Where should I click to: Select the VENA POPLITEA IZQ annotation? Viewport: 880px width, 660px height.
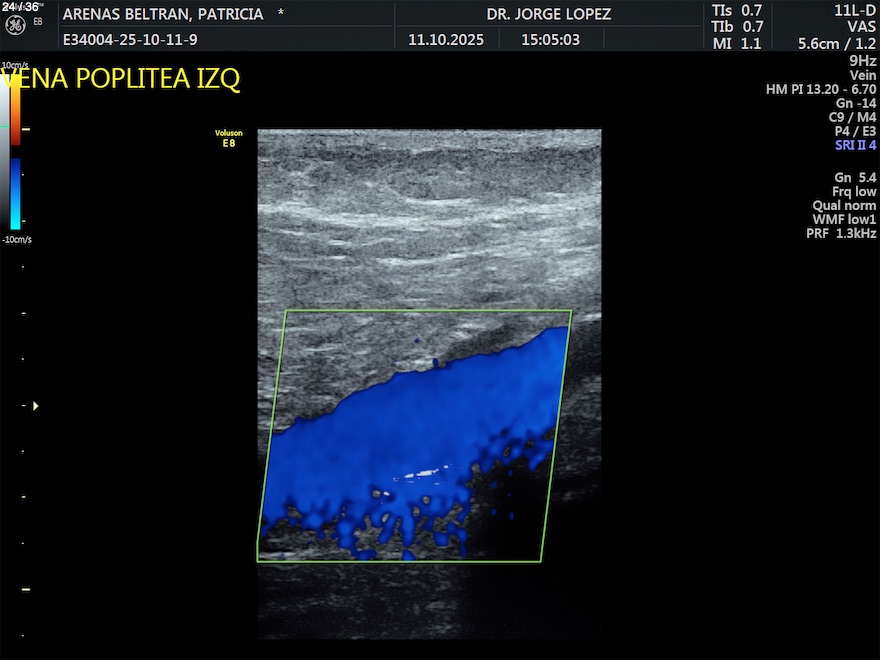[122, 80]
